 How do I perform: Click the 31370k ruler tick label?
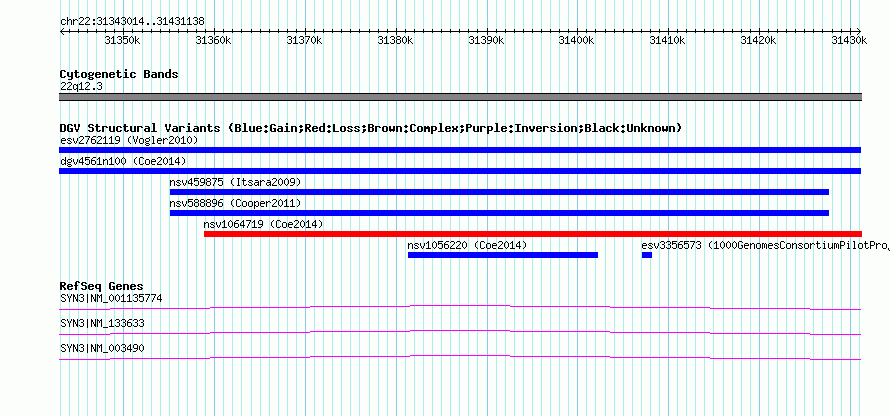coord(304,40)
